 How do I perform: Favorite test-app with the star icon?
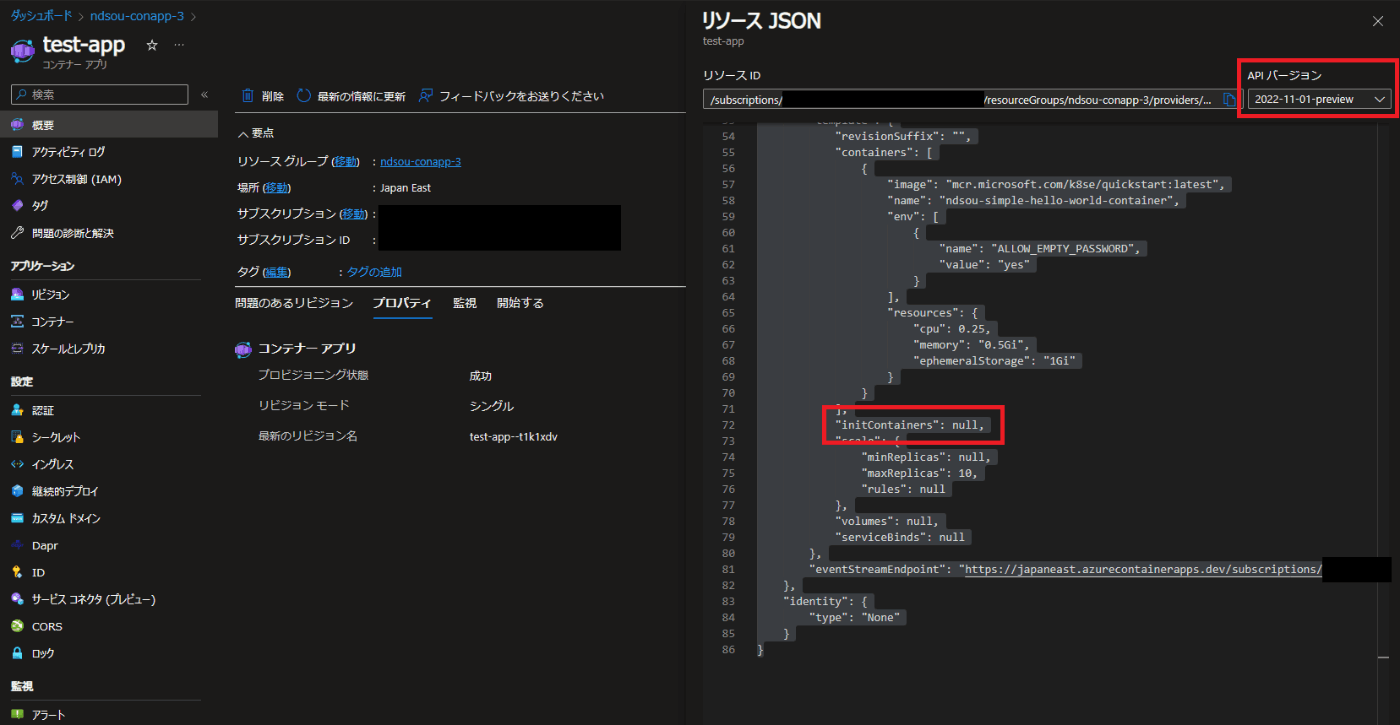click(x=152, y=45)
